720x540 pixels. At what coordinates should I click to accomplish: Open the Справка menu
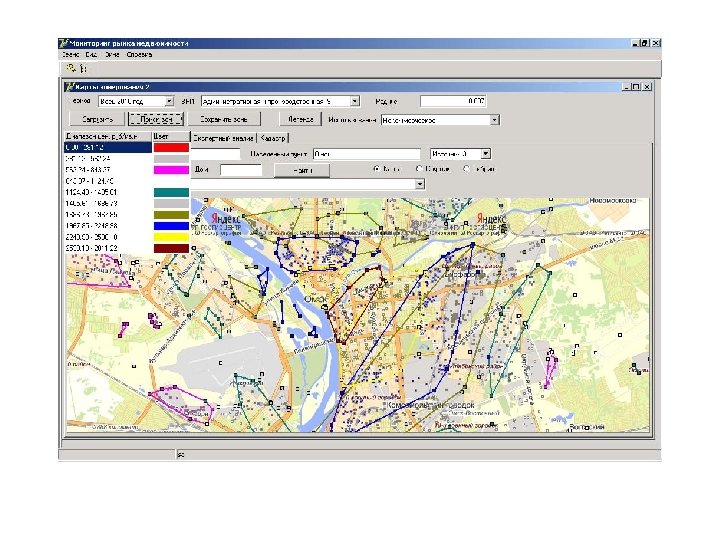pyautogui.click(x=139, y=54)
